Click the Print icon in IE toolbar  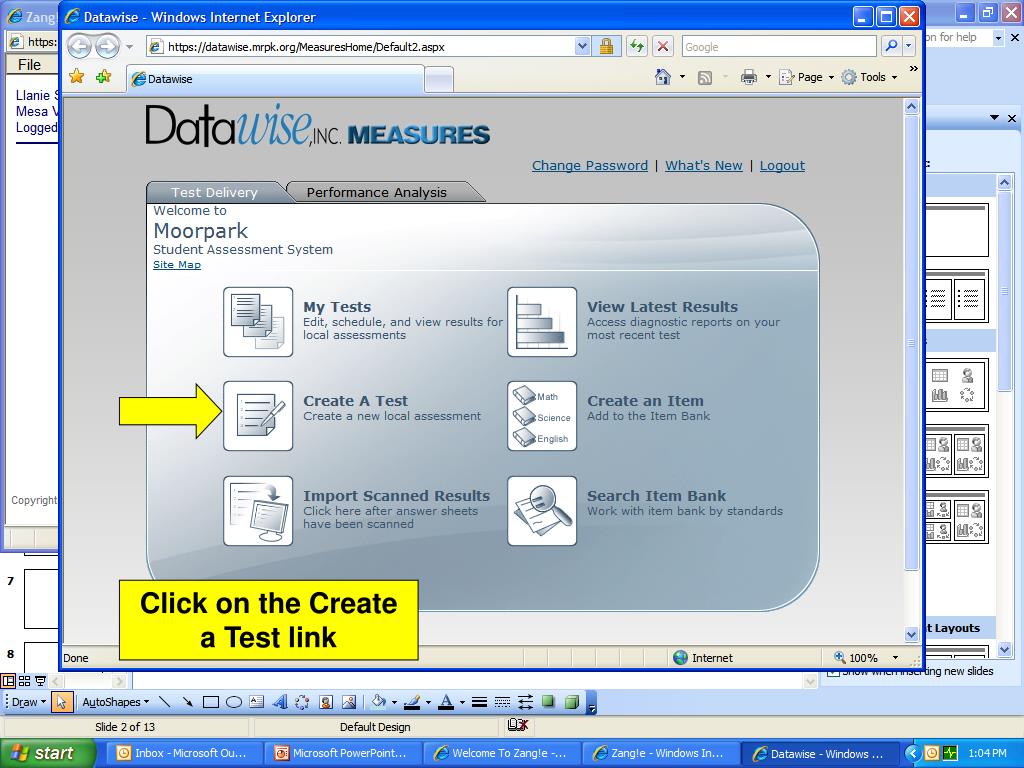[748, 77]
